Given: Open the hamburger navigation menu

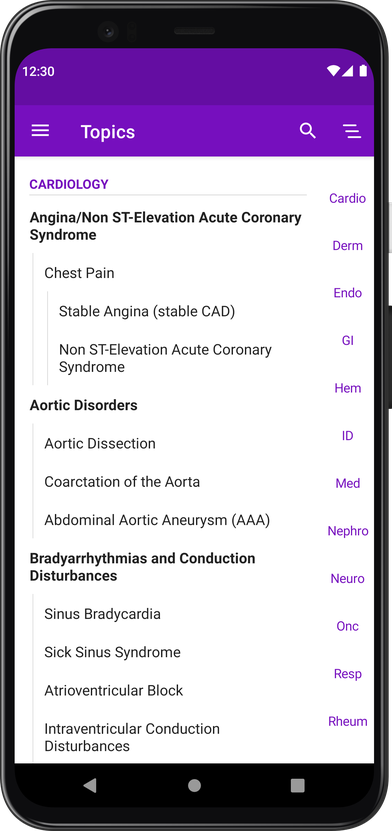Looking at the screenshot, I should 40,131.
